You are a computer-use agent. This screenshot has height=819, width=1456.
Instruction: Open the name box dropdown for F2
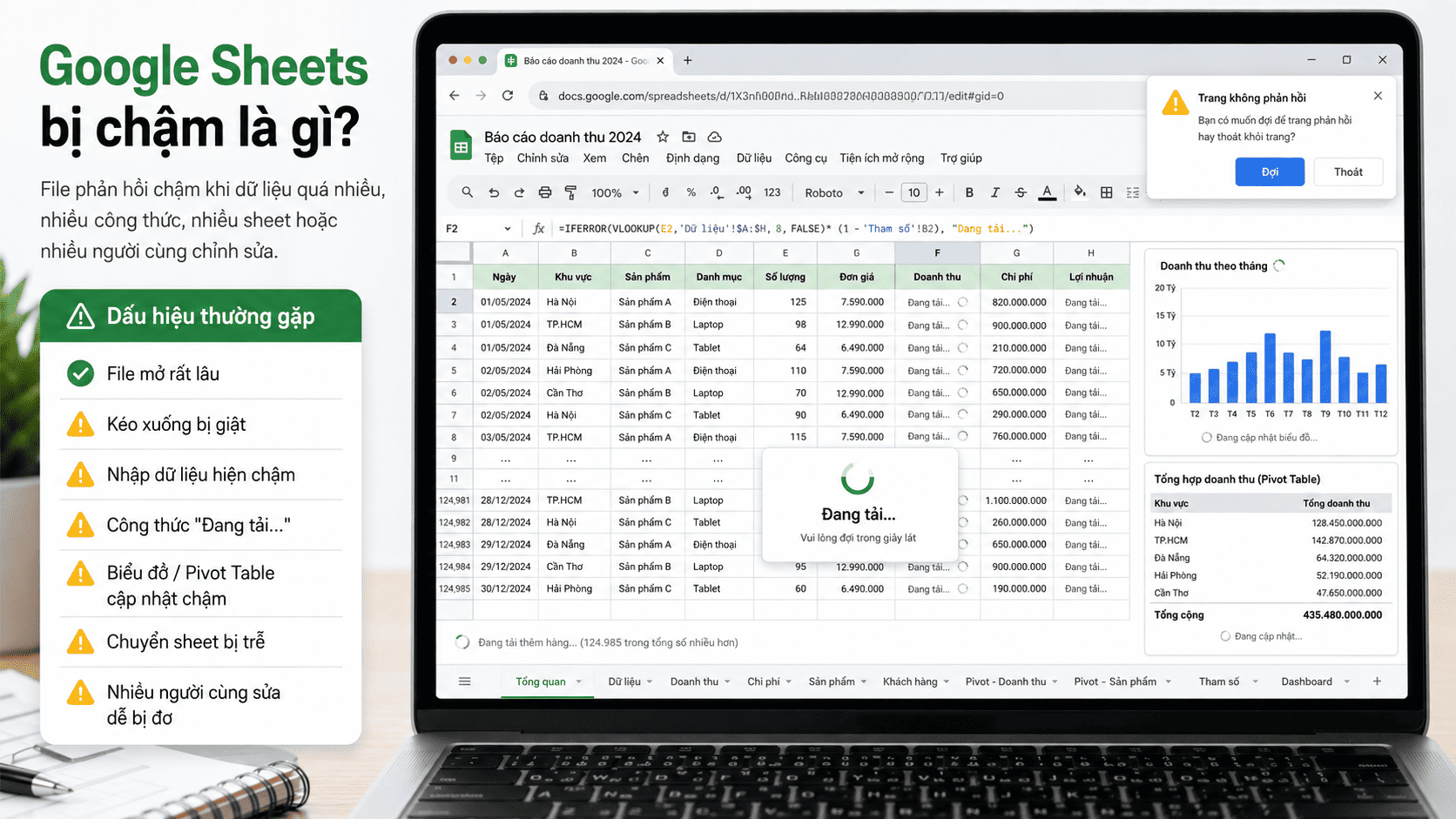click(508, 229)
